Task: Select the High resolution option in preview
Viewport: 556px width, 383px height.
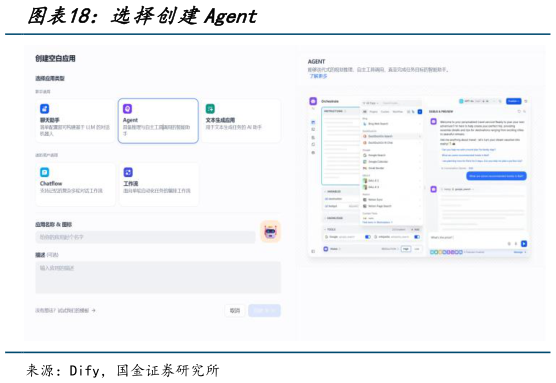Action: click(406, 249)
